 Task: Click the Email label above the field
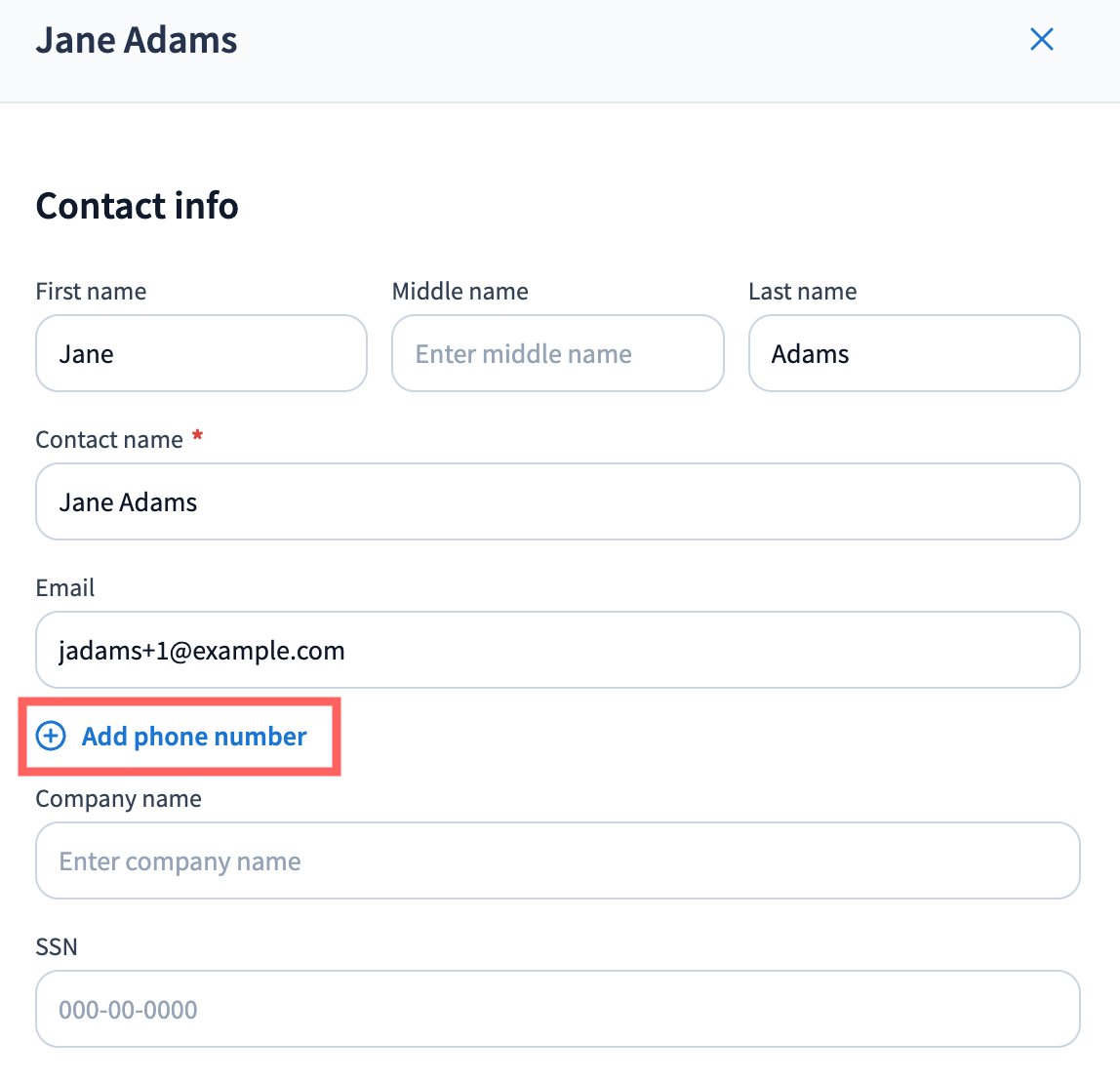point(65,588)
